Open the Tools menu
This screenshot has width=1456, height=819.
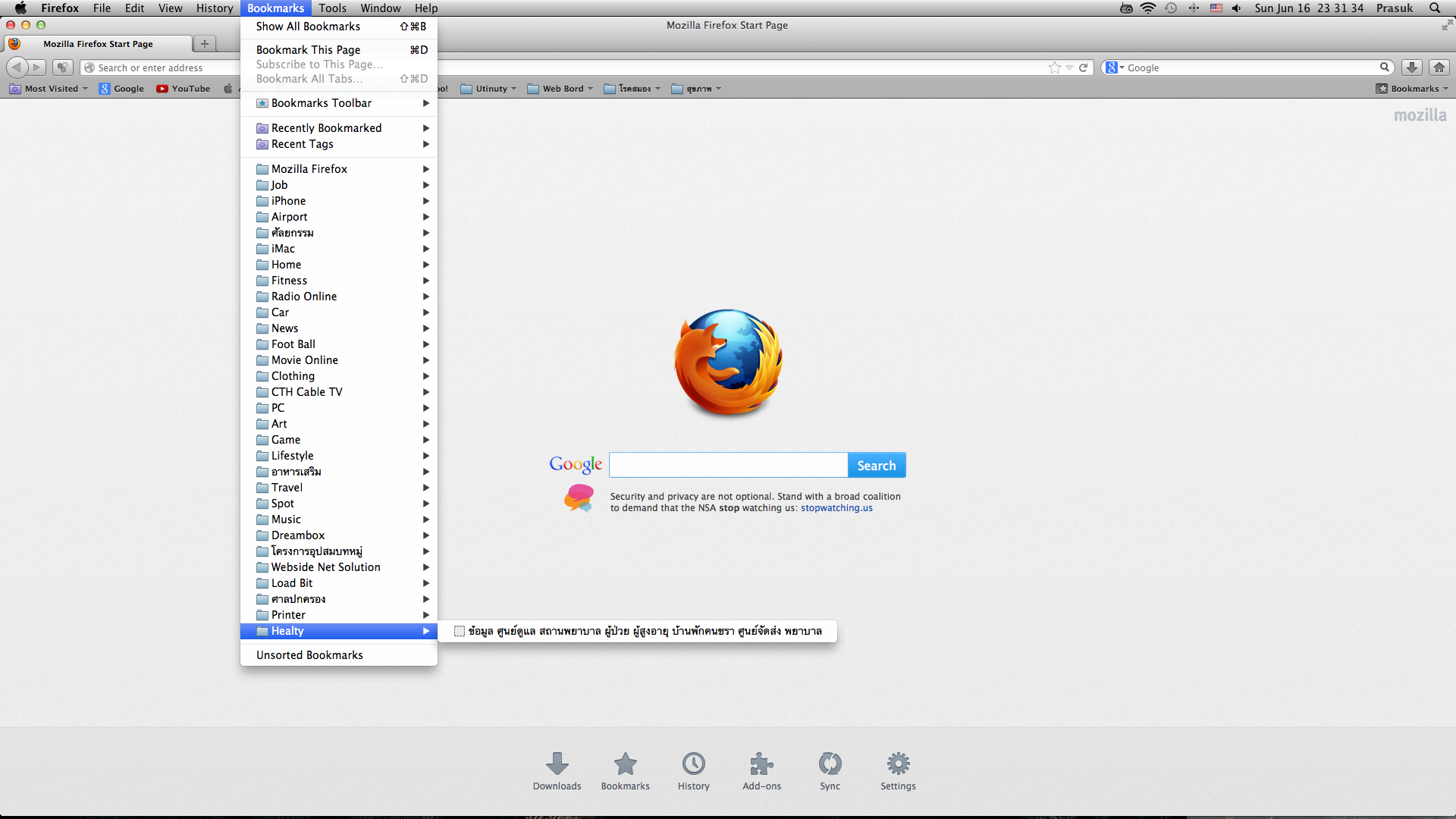[332, 8]
